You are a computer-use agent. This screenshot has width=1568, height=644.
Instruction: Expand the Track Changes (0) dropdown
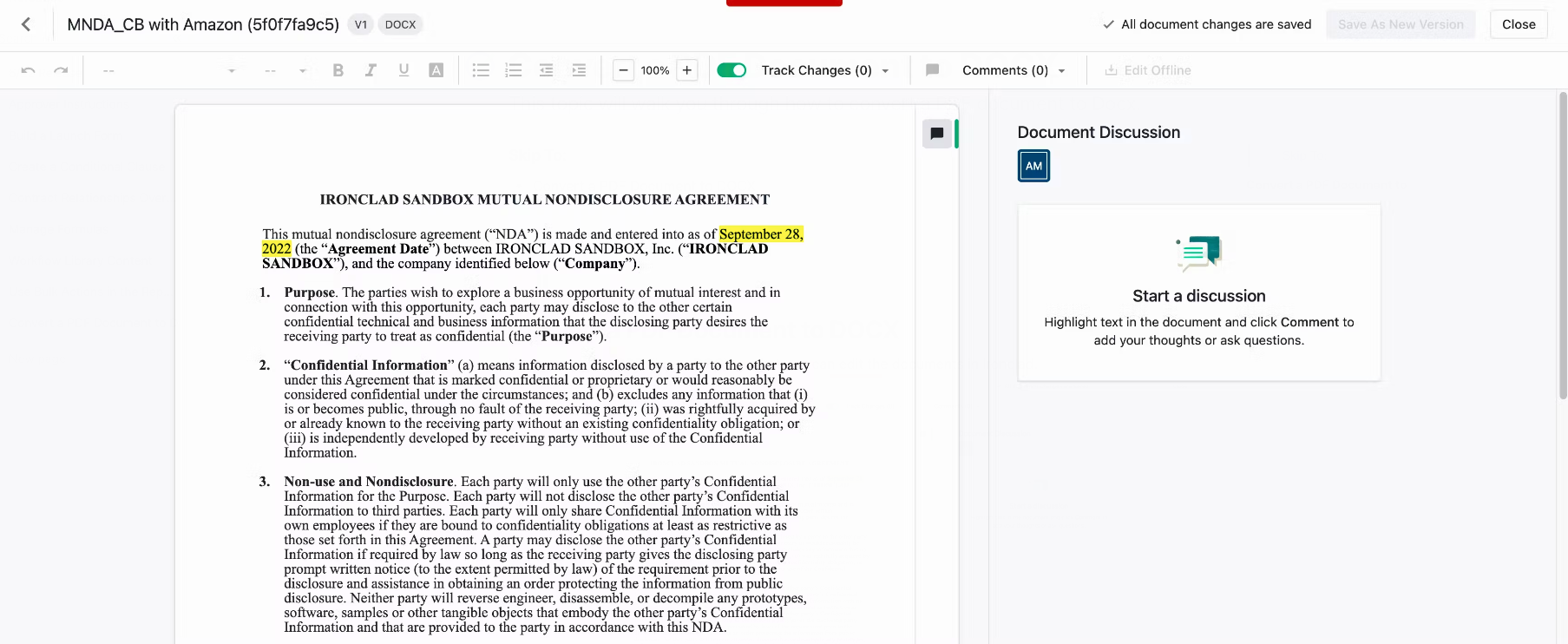click(886, 71)
